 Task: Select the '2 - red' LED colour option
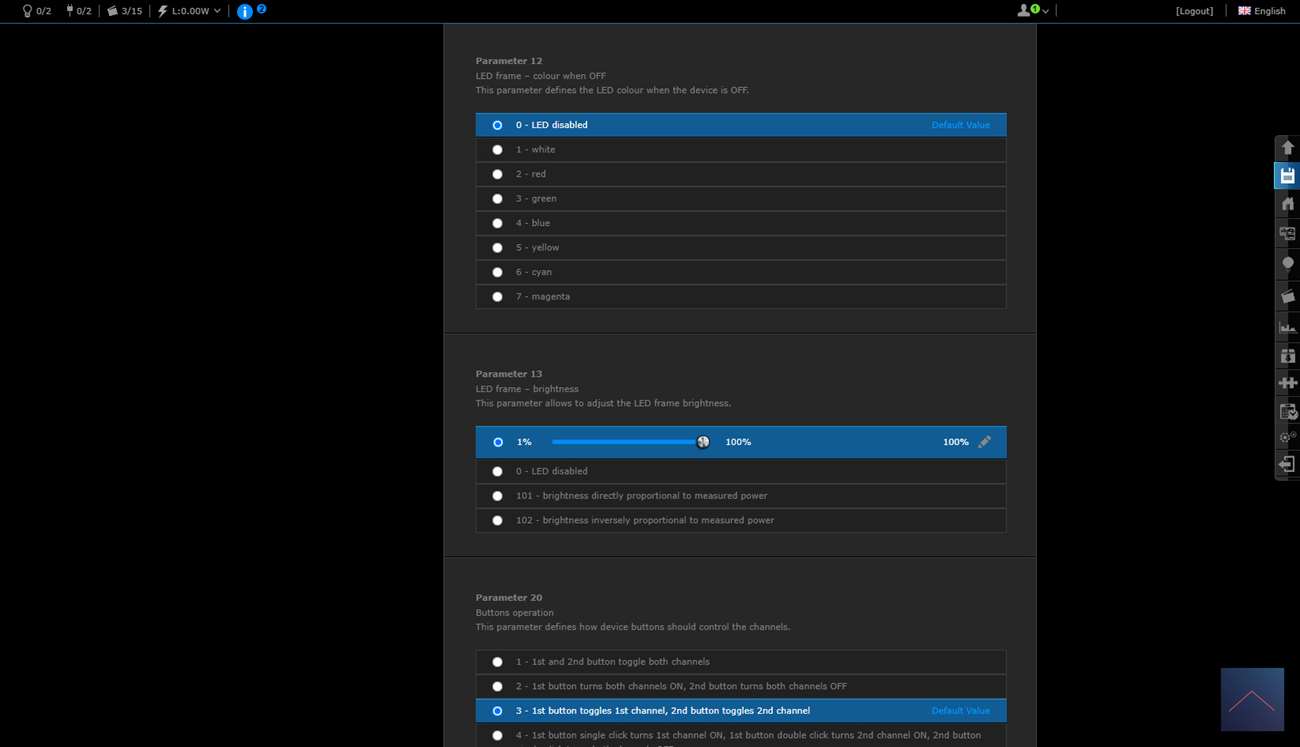(x=497, y=174)
